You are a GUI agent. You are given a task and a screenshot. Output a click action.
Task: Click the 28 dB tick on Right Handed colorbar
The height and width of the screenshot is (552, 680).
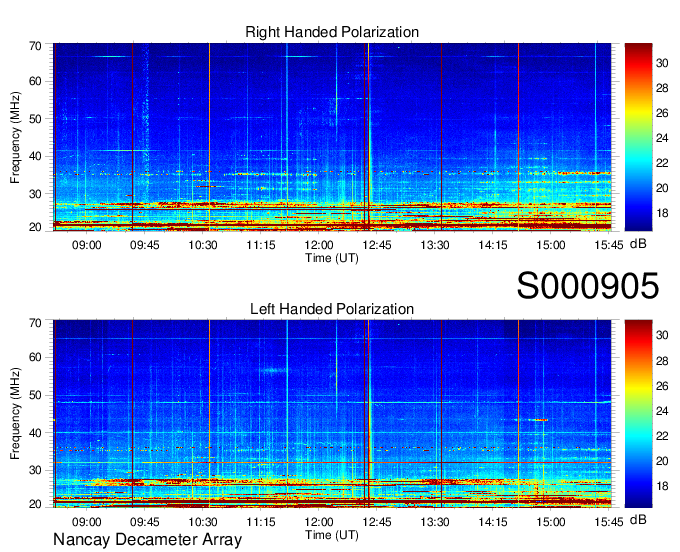[x=662, y=88]
